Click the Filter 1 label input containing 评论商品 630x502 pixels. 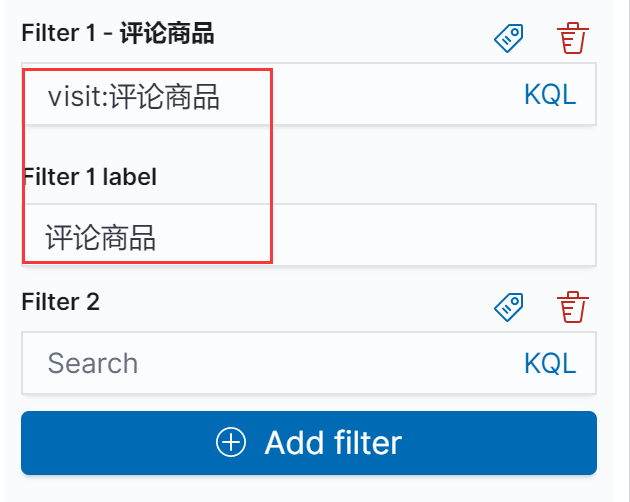(309, 235)
